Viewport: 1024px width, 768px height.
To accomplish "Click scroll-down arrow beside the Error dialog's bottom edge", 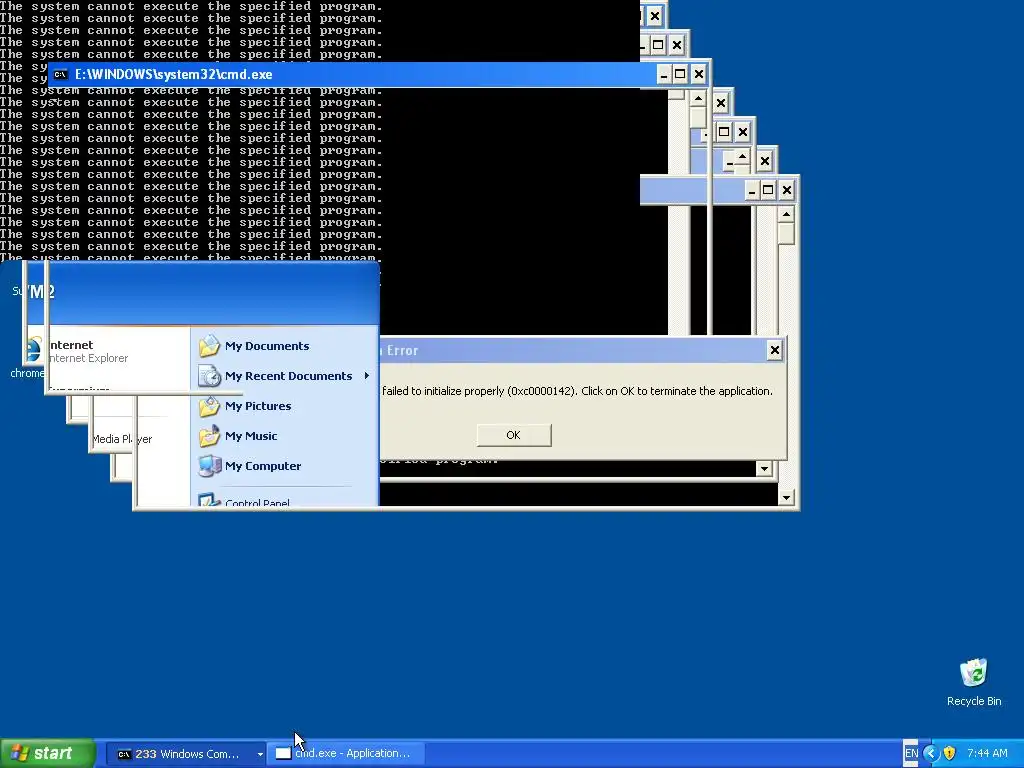I will pyautogui.click(x=764, y=468).
